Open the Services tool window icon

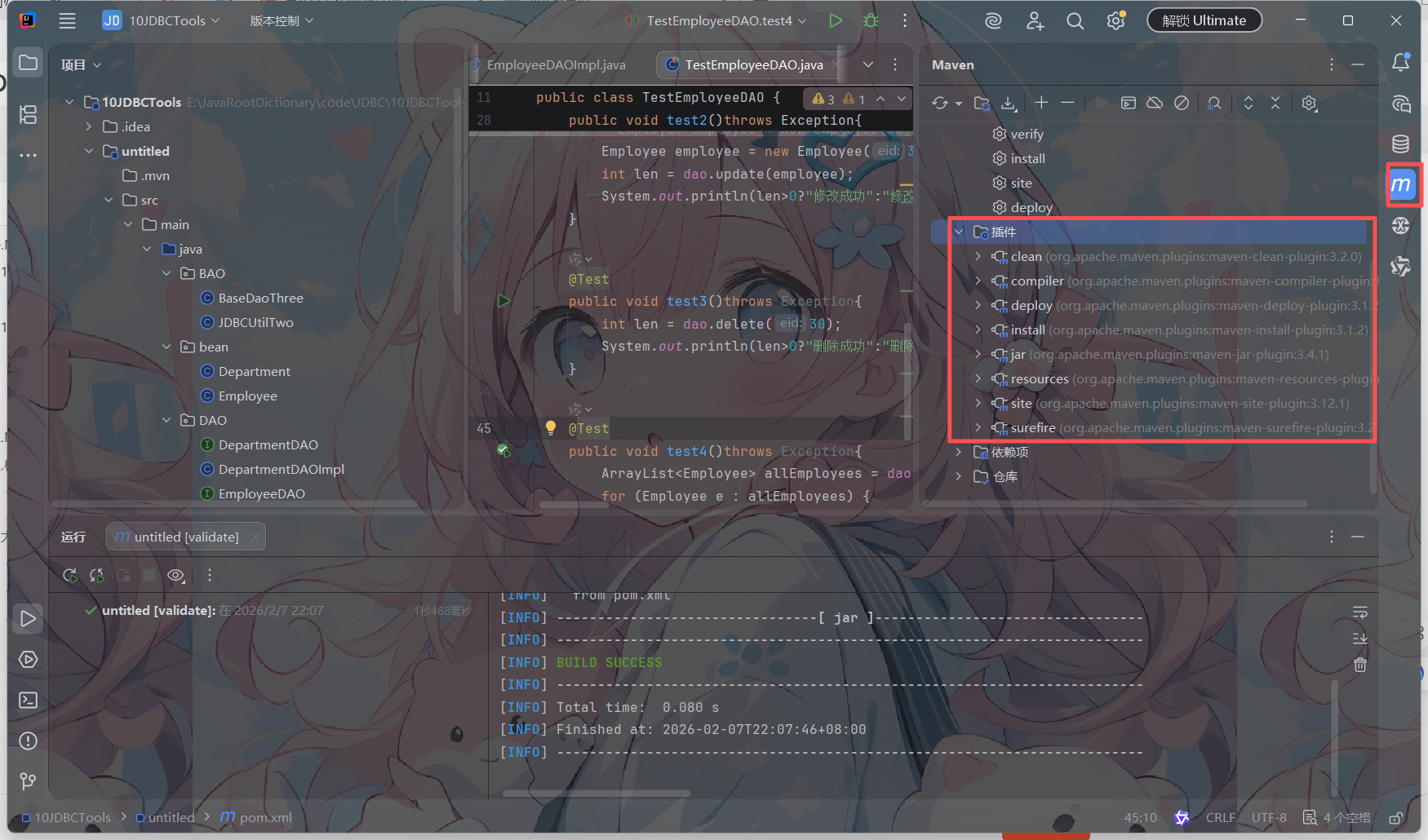point(28,660)
